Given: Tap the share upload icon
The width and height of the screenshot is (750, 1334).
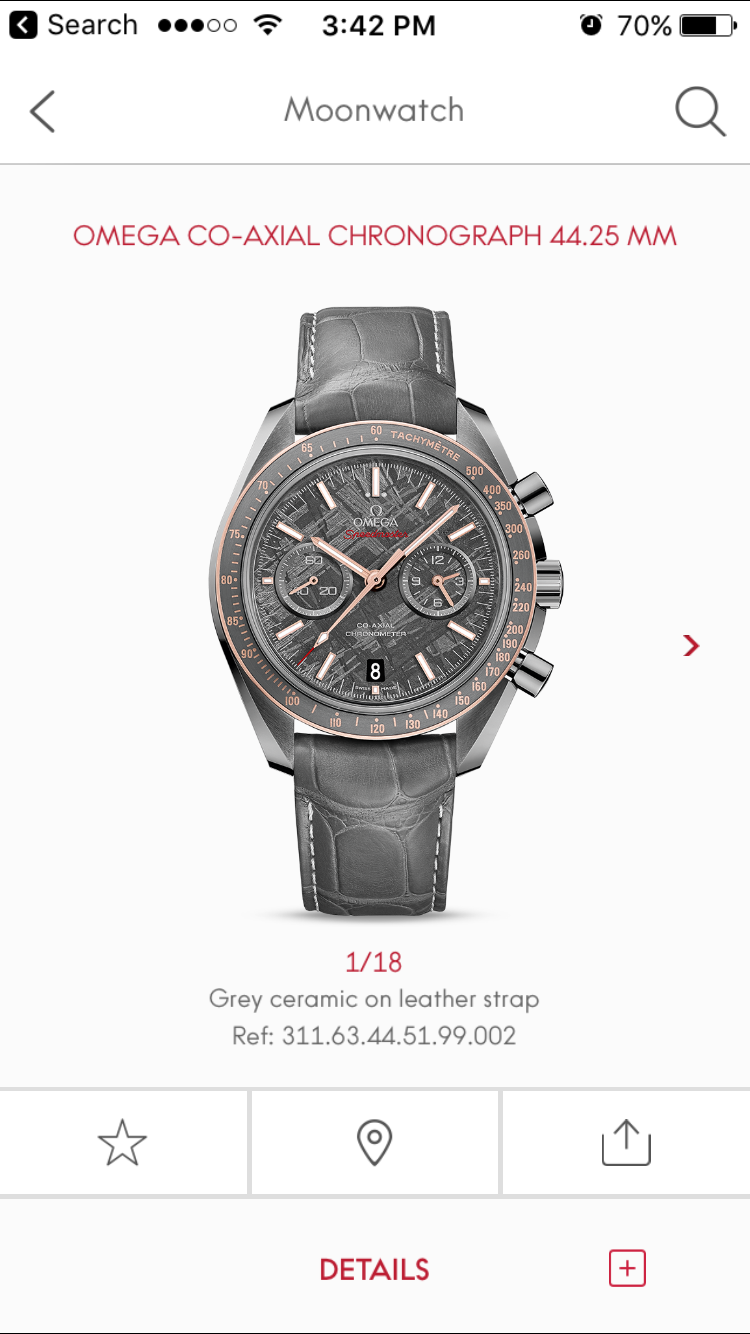Looking at the screenshot, I should pos(626,1142).
